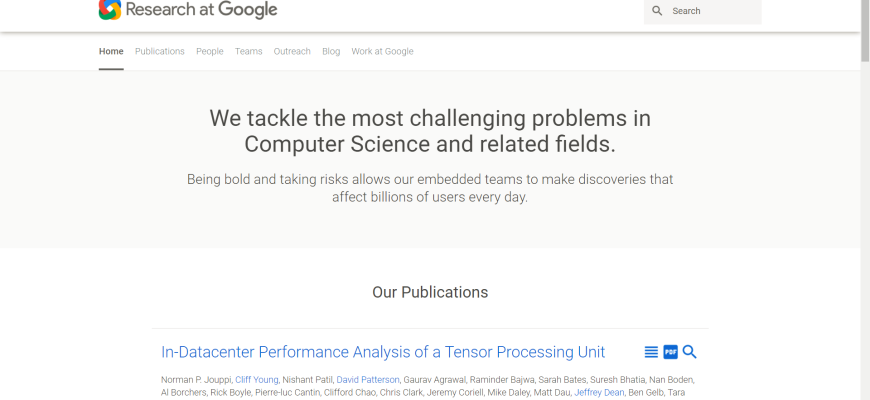Click author link David Patterson
This screenshot has height=400, width=870.
(x=367, y=380)
